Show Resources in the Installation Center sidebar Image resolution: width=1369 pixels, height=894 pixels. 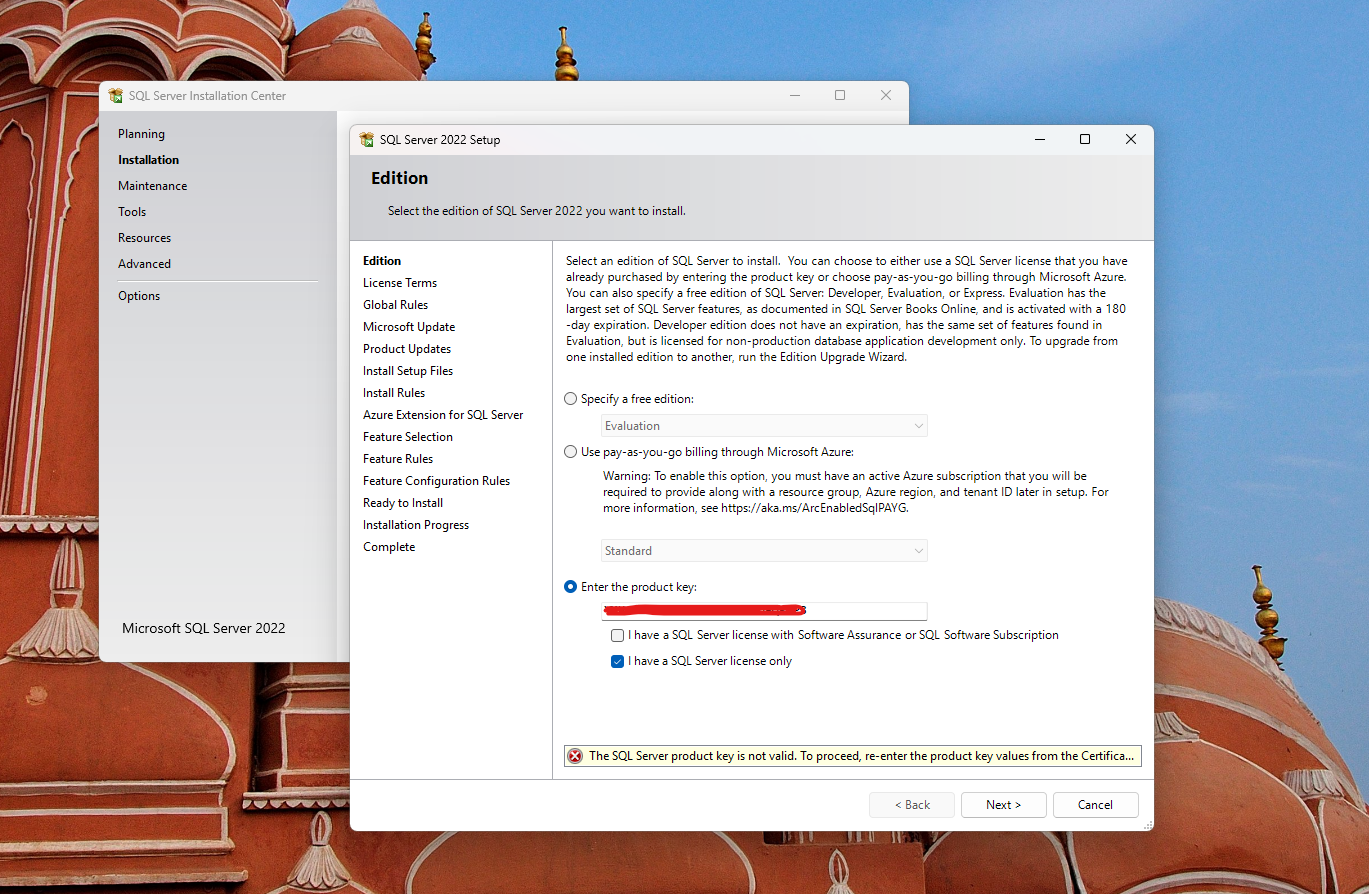[144, 238]
